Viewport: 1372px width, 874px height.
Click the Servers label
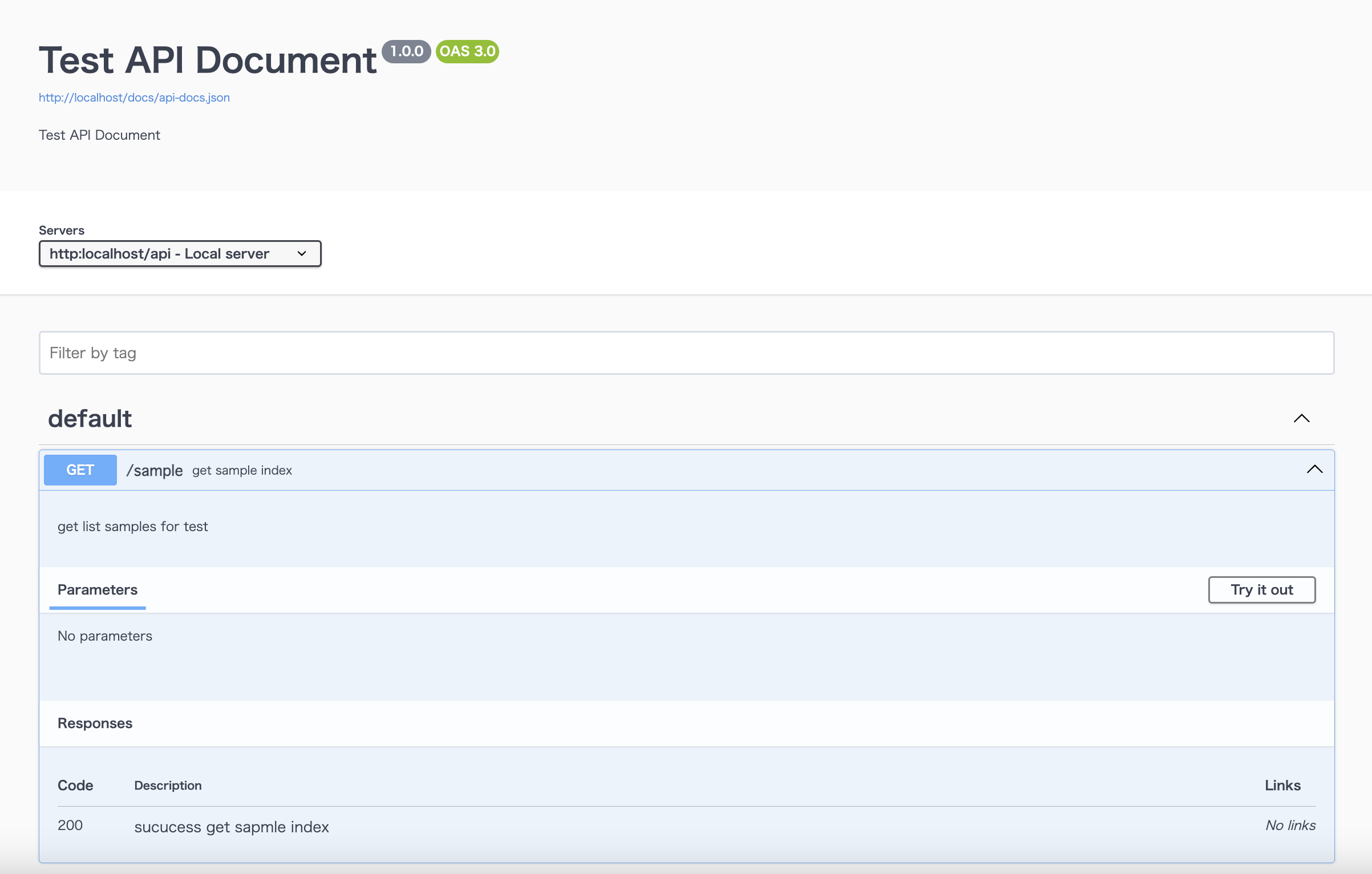pos(62,230)
